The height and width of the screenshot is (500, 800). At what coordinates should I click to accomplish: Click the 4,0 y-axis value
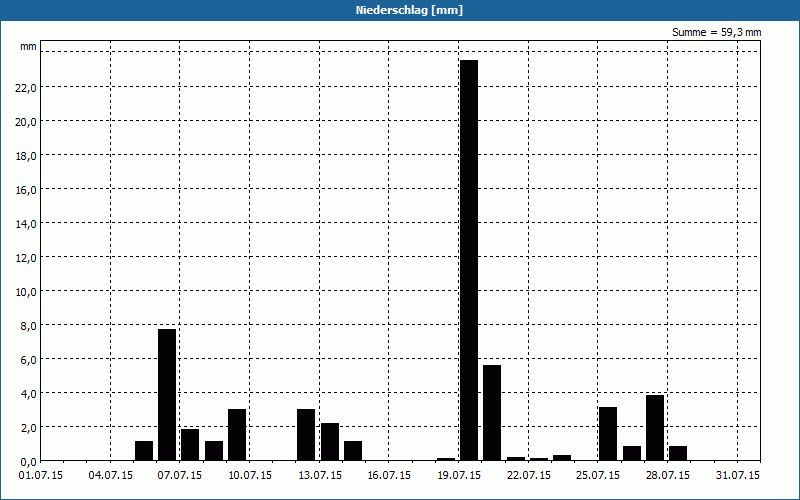point(28,393)
